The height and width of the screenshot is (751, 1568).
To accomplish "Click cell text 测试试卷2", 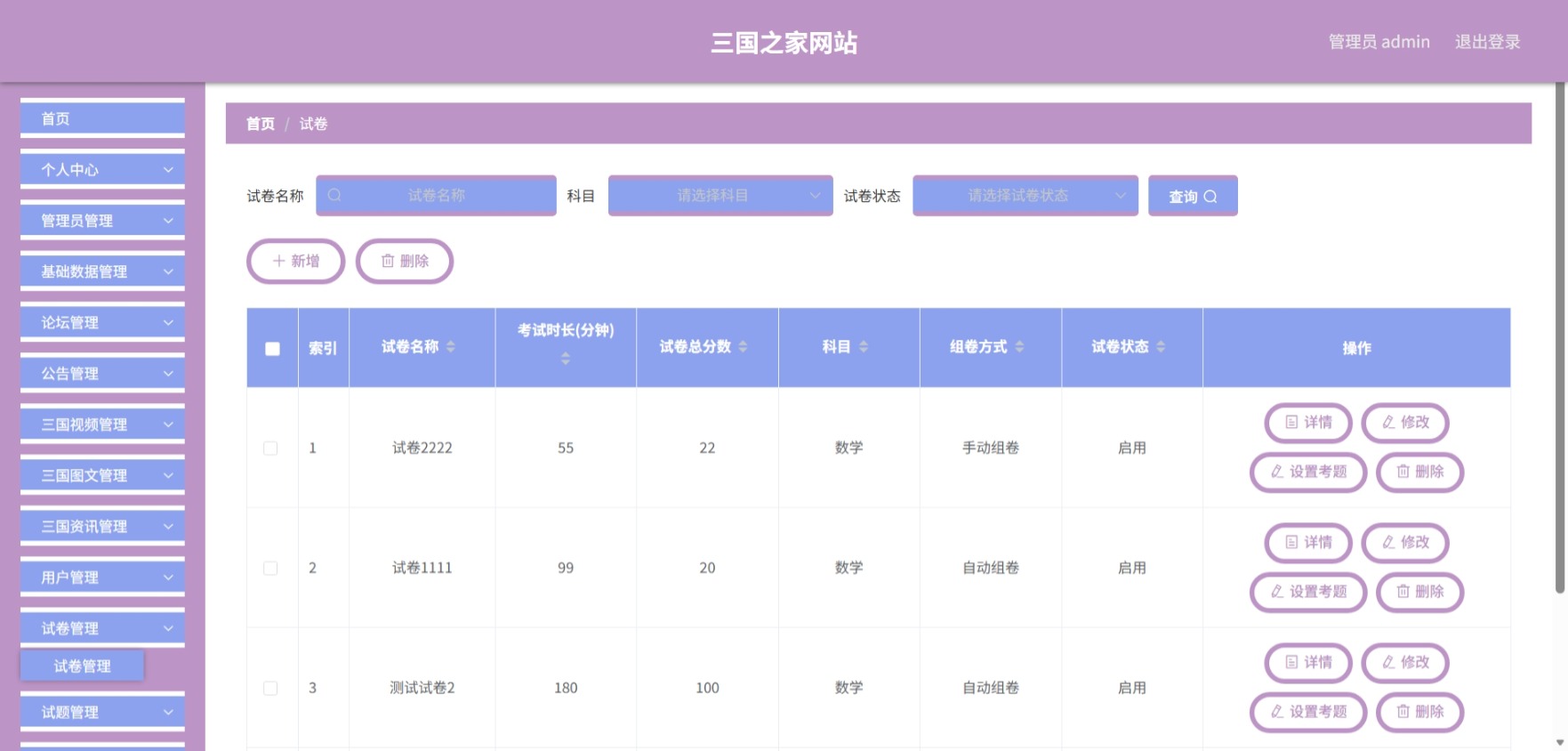I will point(422,688).
